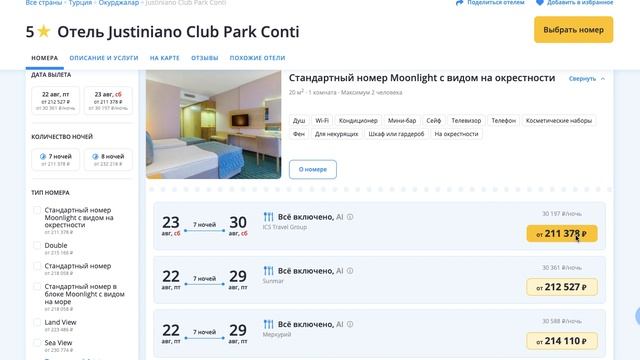This screenshot has width=640, height=360.
Task: Click info icon beside ICS Travel Group meal plan
Action: (350, 217)
